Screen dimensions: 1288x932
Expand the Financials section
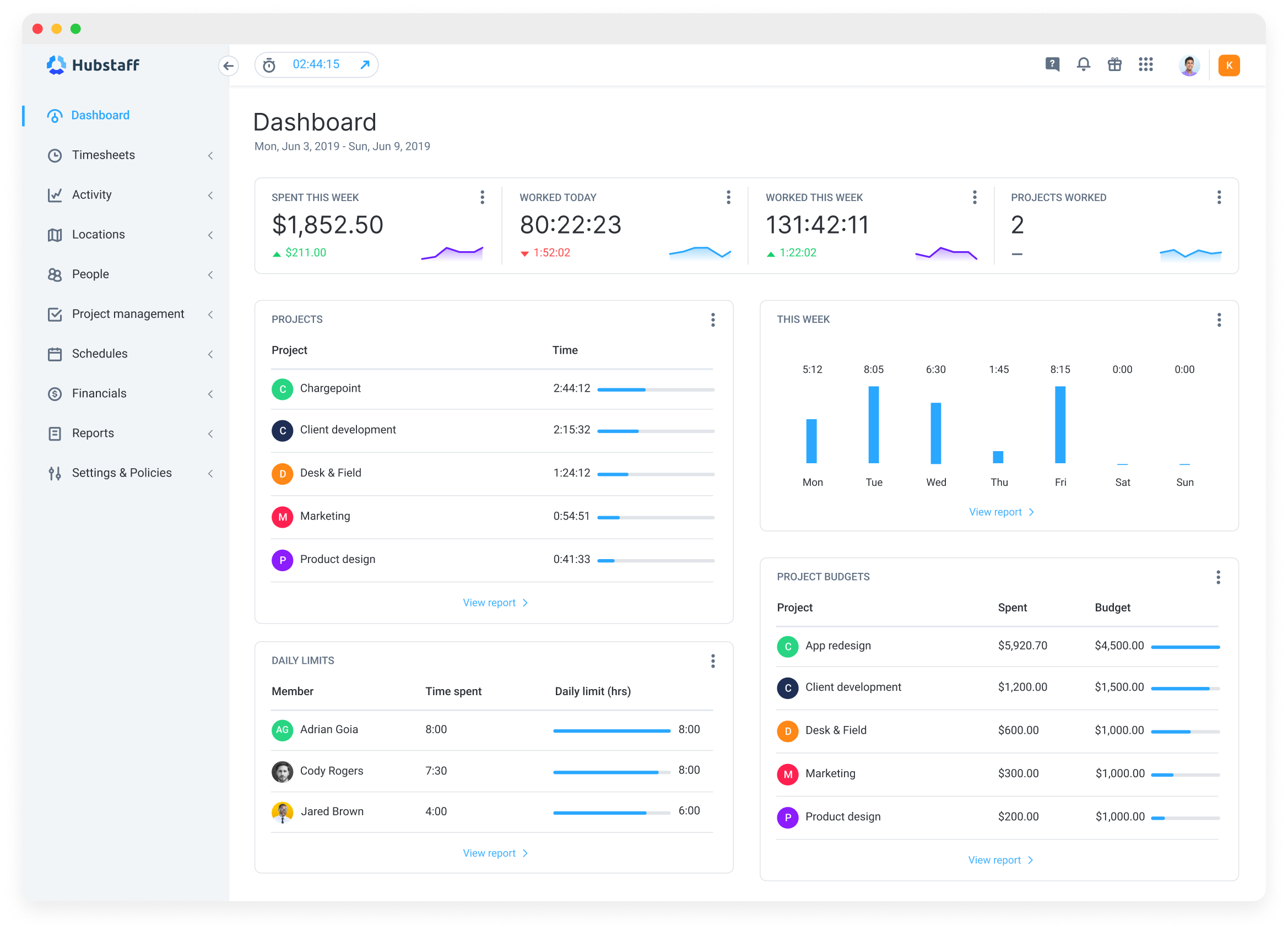210,394
